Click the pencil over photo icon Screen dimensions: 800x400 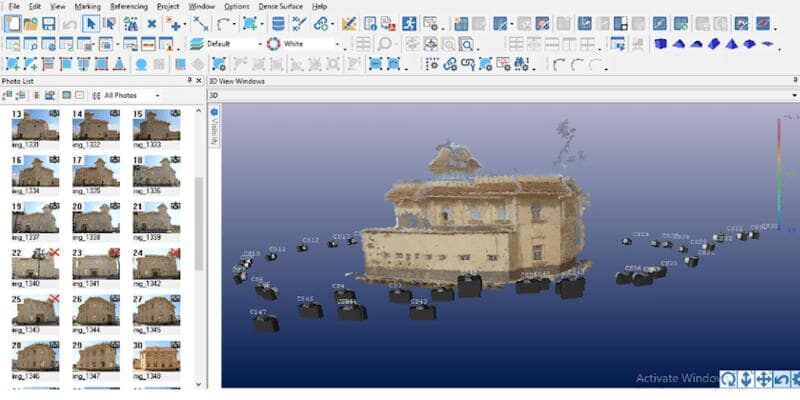(x=349, y=23)
